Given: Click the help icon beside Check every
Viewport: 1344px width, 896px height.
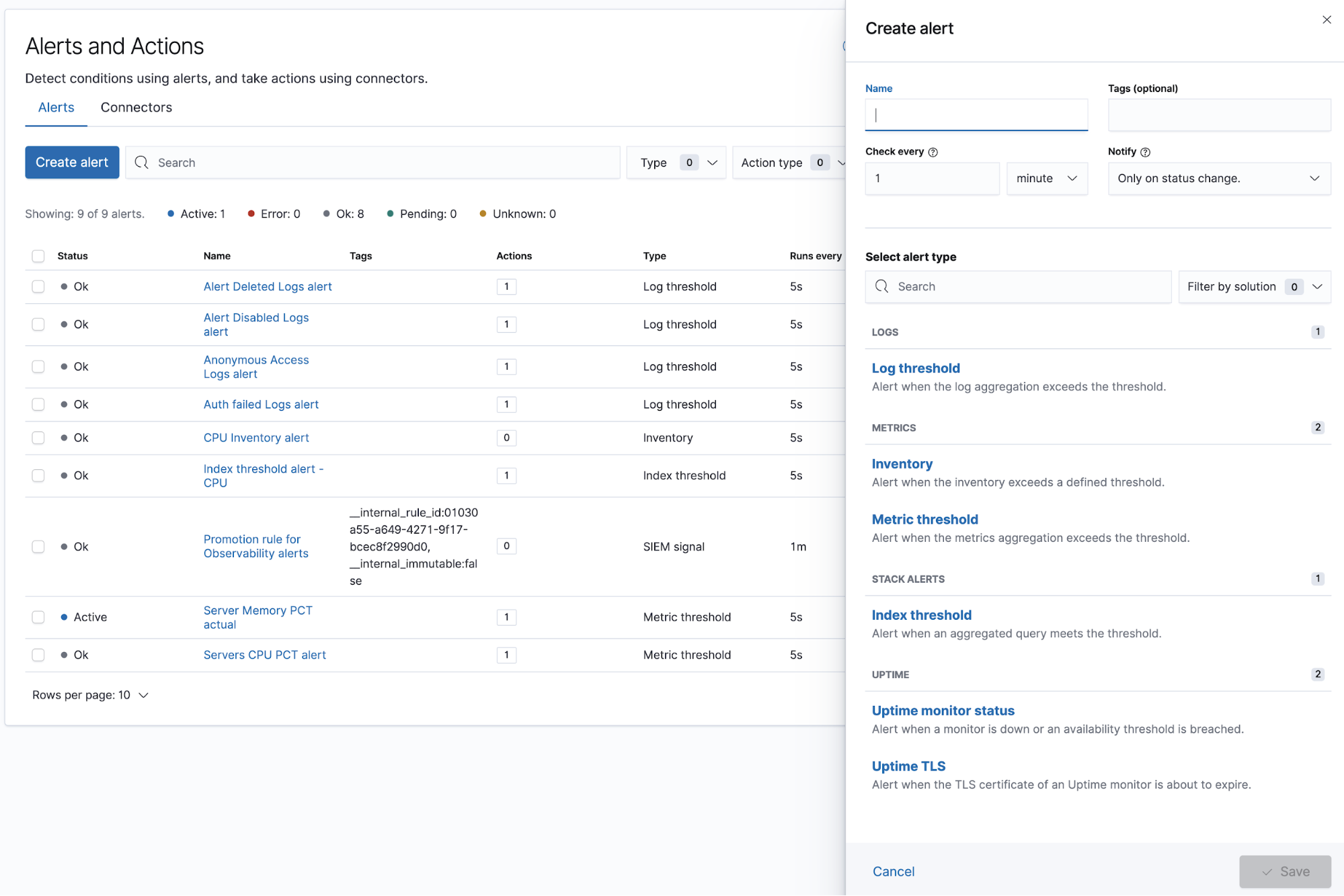Looking at the screenshot, I should click(933, 152).
